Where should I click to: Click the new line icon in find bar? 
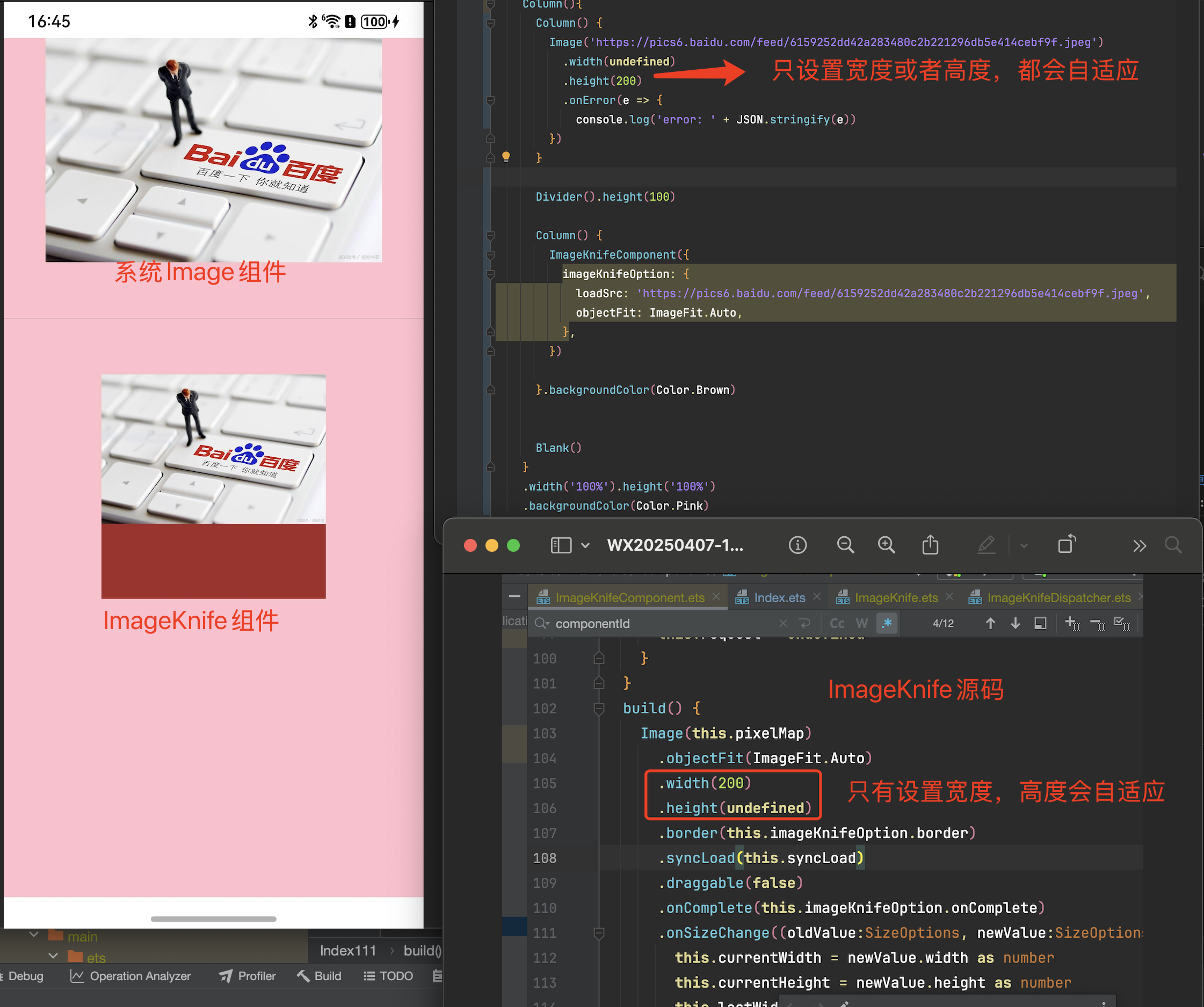coord(805,623)
